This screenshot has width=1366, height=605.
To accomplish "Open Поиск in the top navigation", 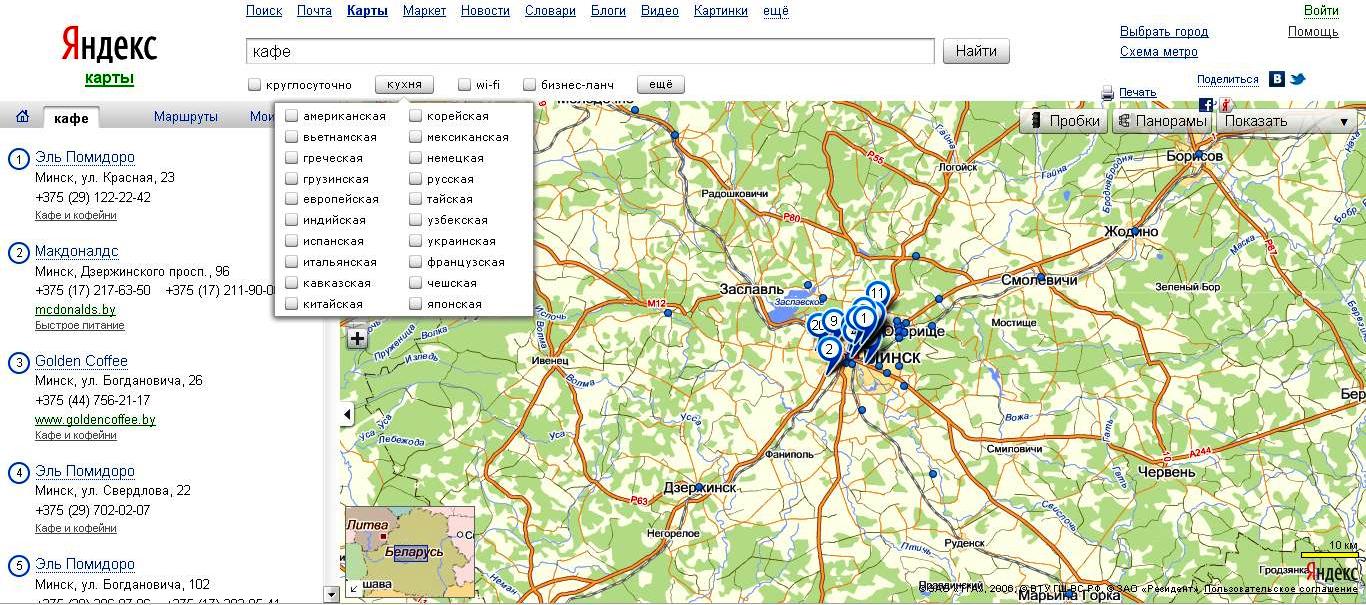I will [x=264, y=11].
